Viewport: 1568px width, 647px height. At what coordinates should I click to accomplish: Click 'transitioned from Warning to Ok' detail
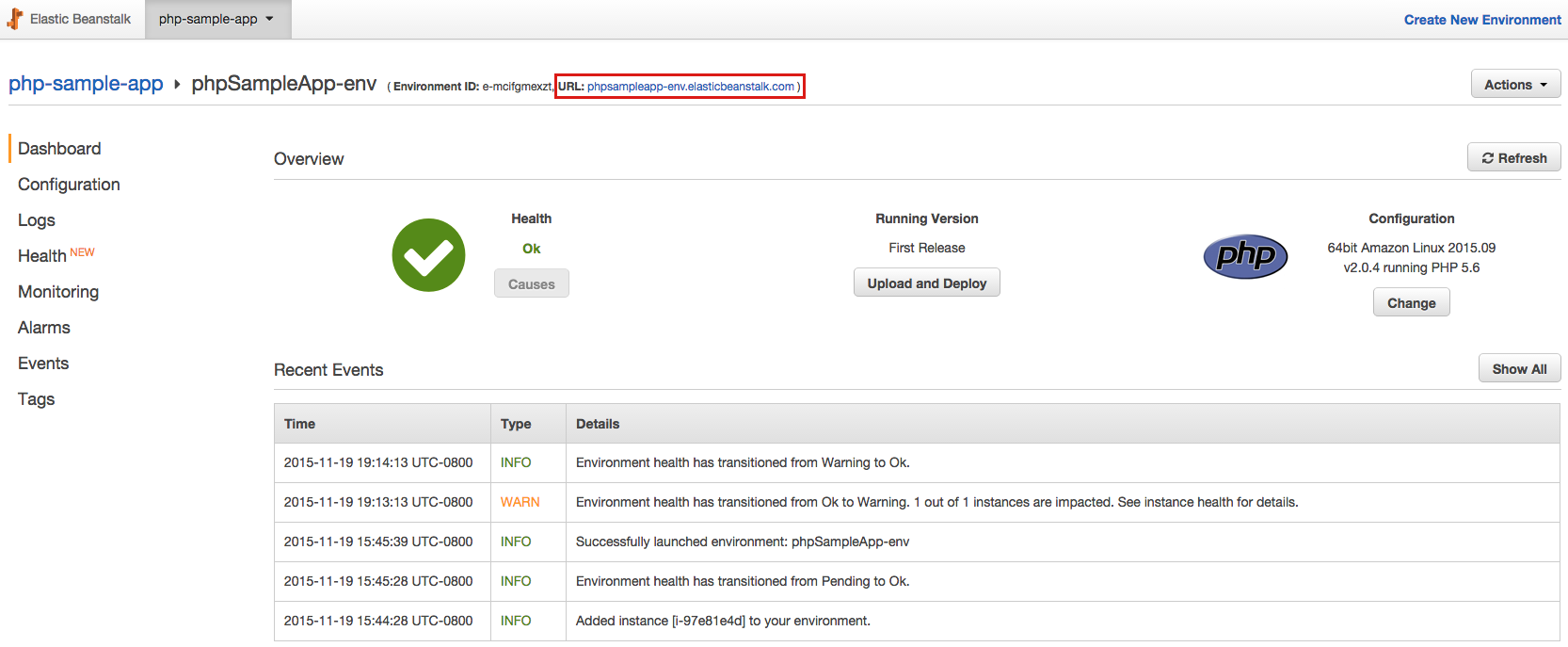point(743,462)
